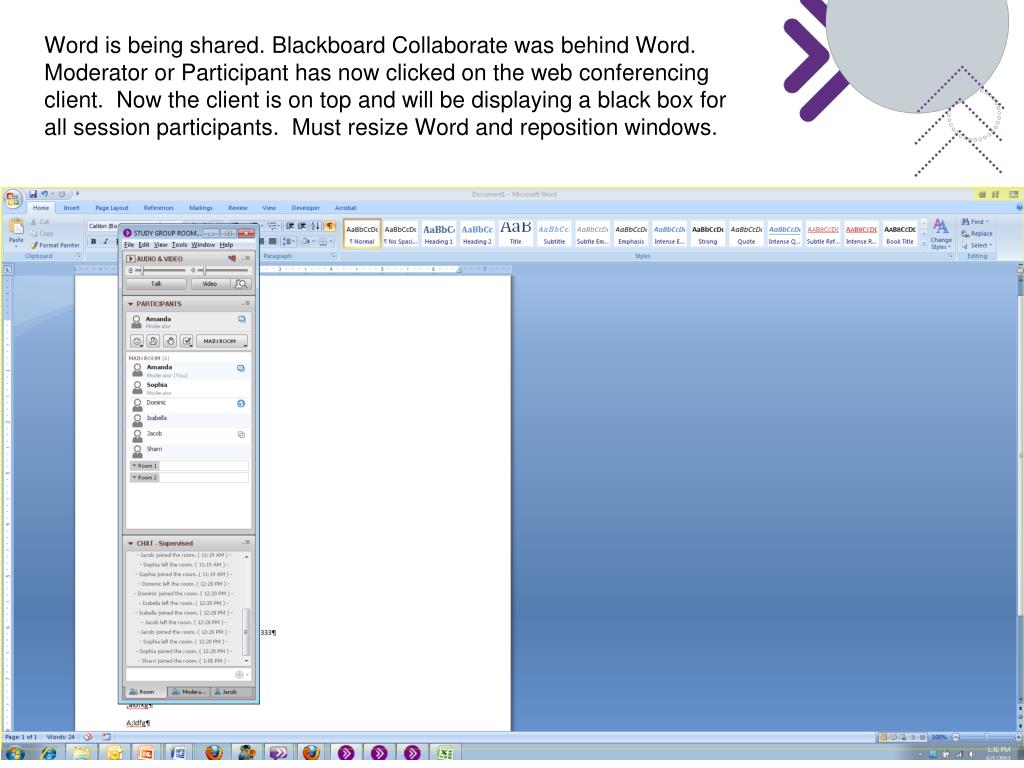Undo last action in Word toolbar
This screenshot has width=1024, height=768.
pos(44,194)
